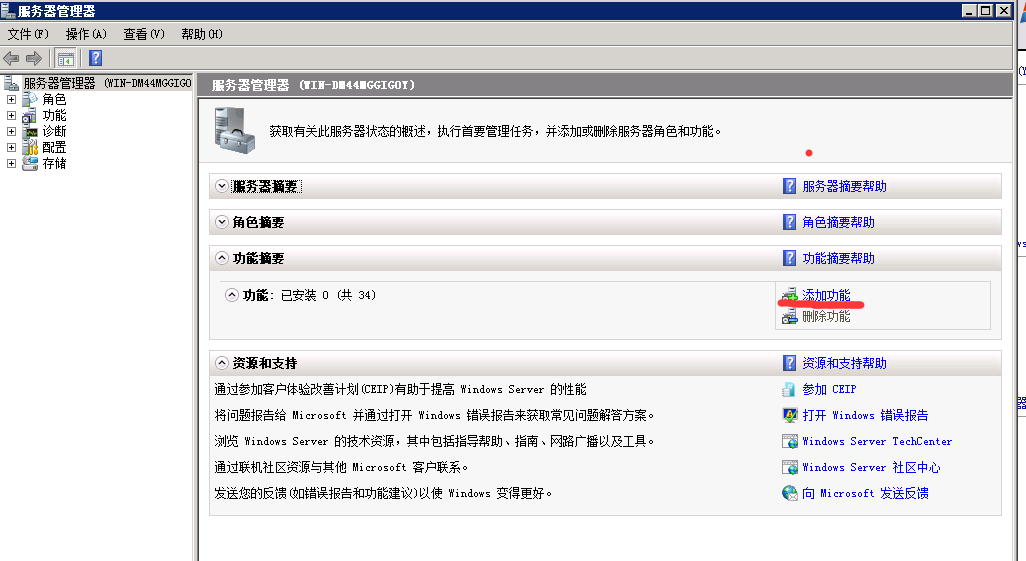This screenshot has height=561, width=1026.
Task: Click the 添加功能 link
Action: (826, 295)
